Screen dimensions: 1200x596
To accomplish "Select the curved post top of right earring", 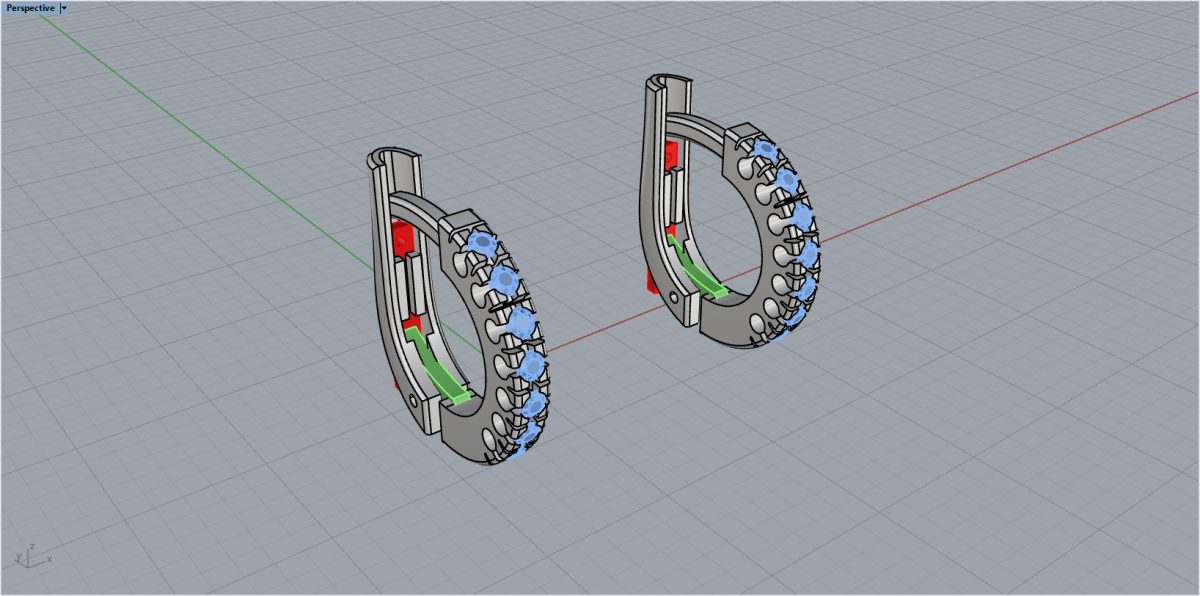I will click(668, 81).
